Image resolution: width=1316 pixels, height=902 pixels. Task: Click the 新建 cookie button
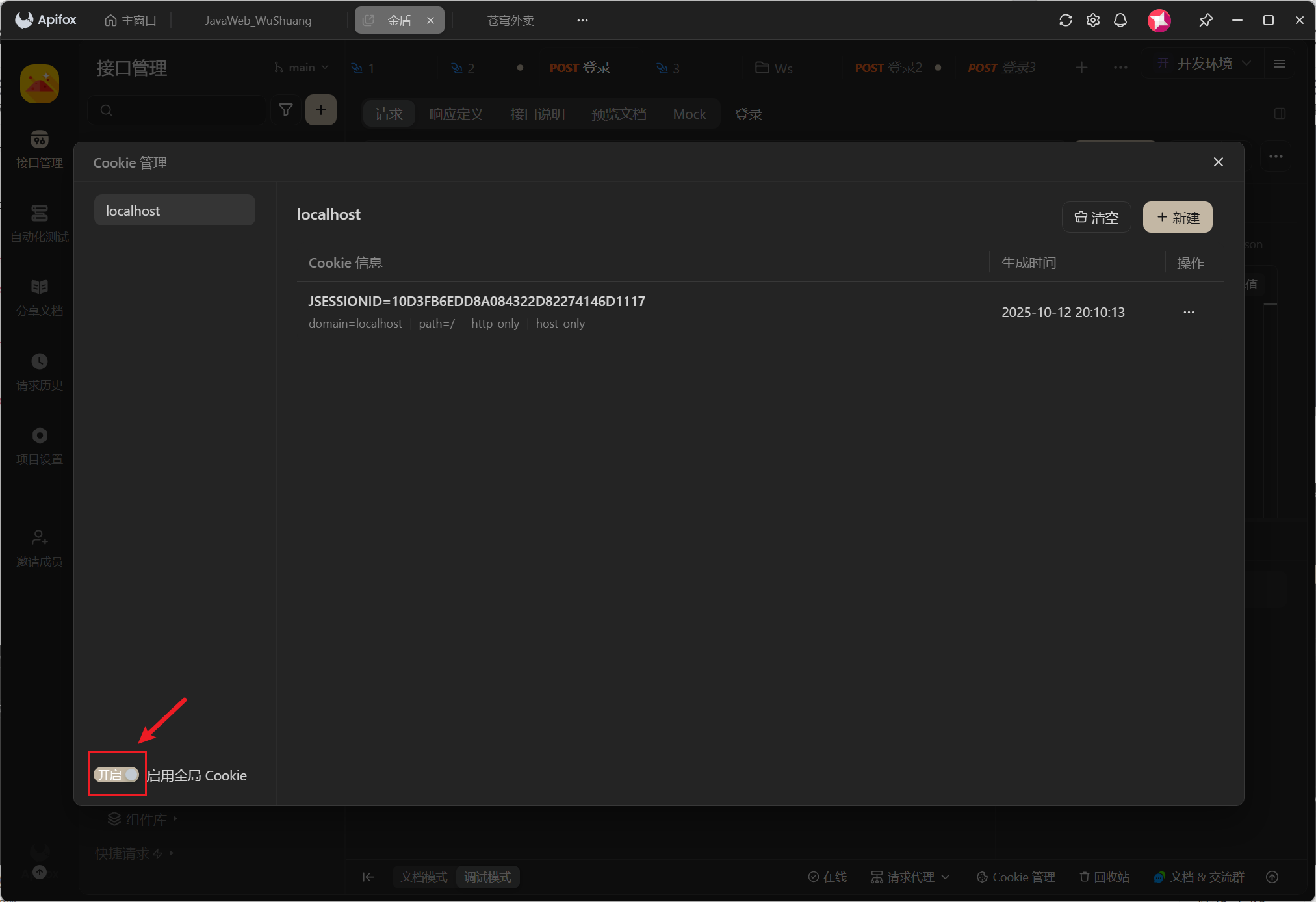point(1178,217)
